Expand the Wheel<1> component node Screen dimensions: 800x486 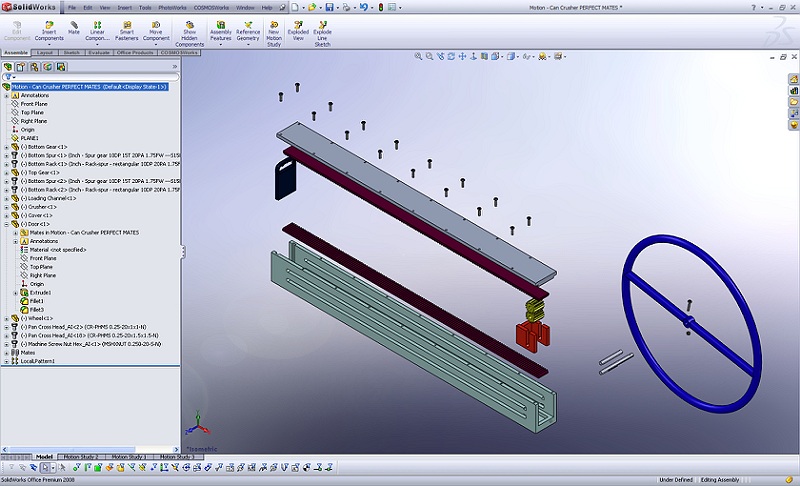6,318
